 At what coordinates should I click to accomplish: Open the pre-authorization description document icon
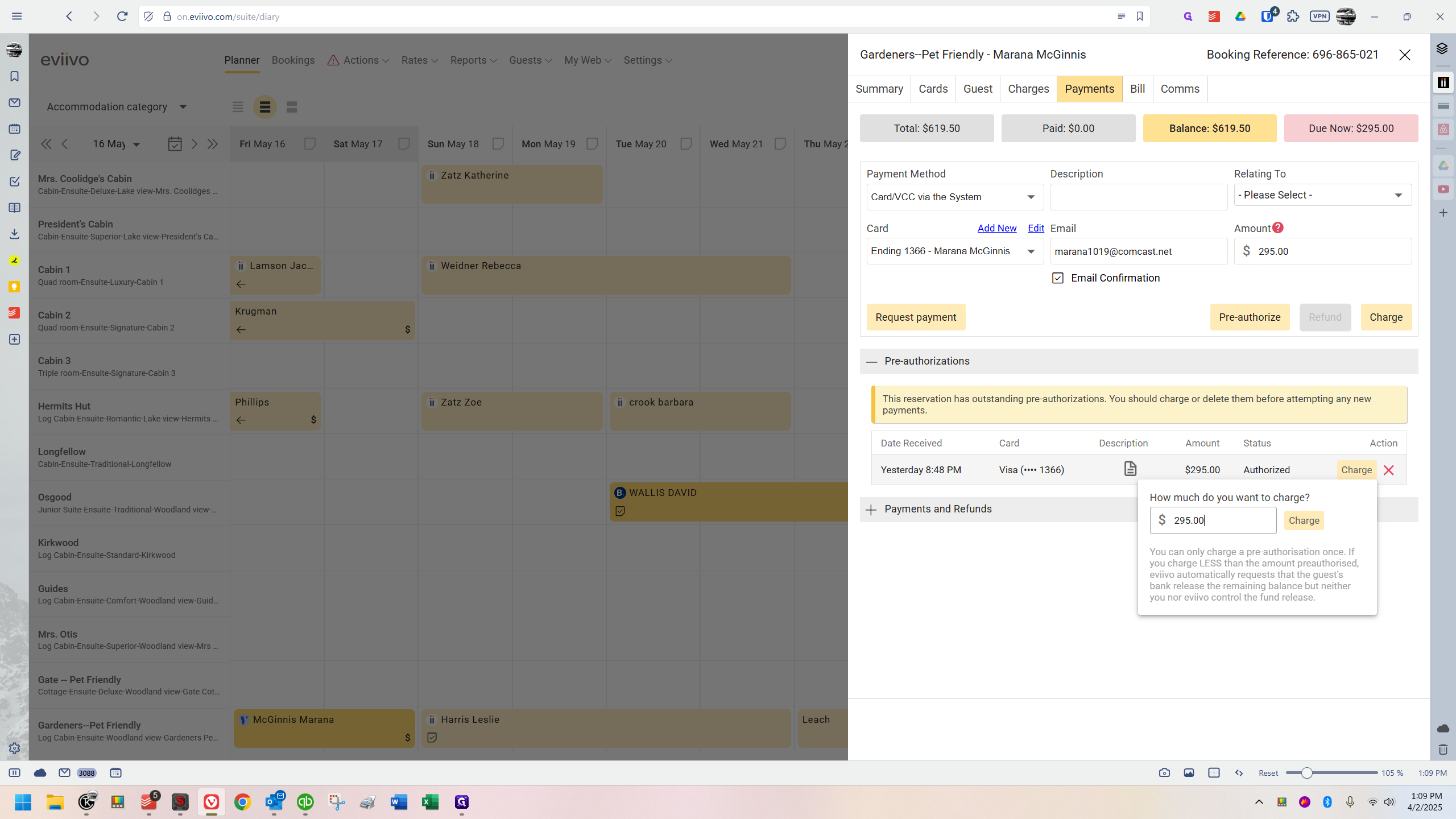1130,469
